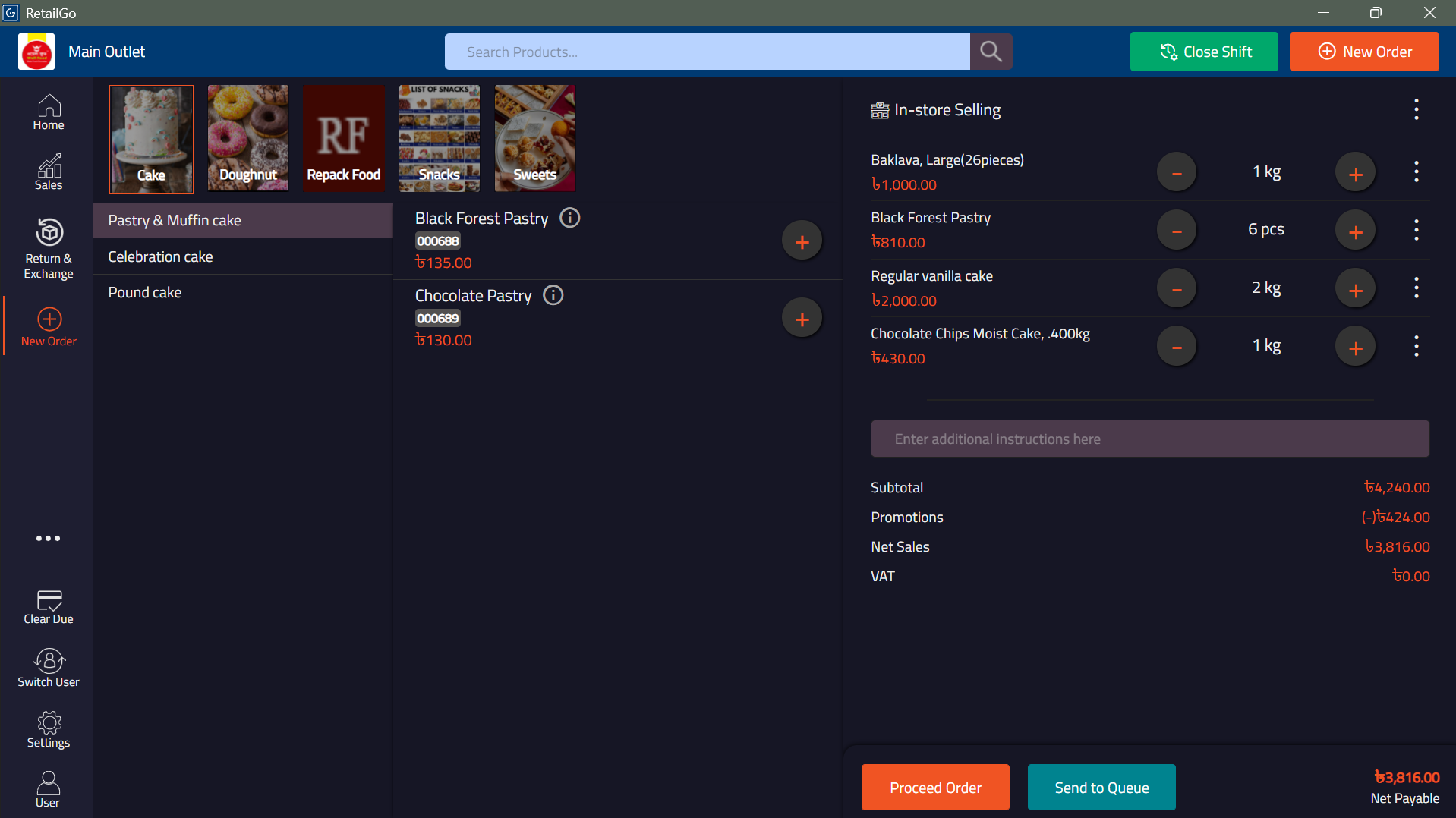Select the Snacks category
The width and height of the screenshot is (1456, 818).
tap(440, 138)
